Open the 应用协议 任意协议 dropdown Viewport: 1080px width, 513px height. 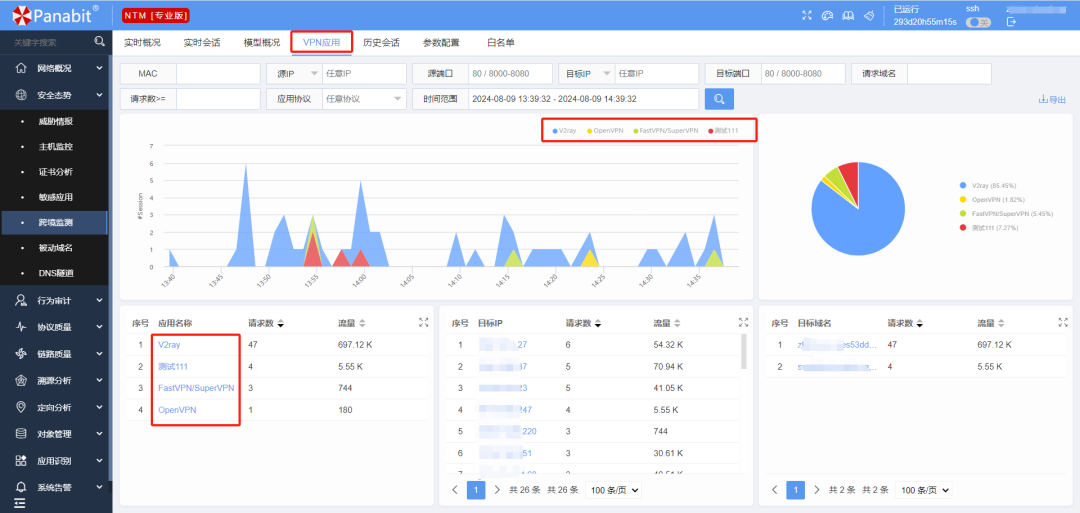[x=364, y=98]
